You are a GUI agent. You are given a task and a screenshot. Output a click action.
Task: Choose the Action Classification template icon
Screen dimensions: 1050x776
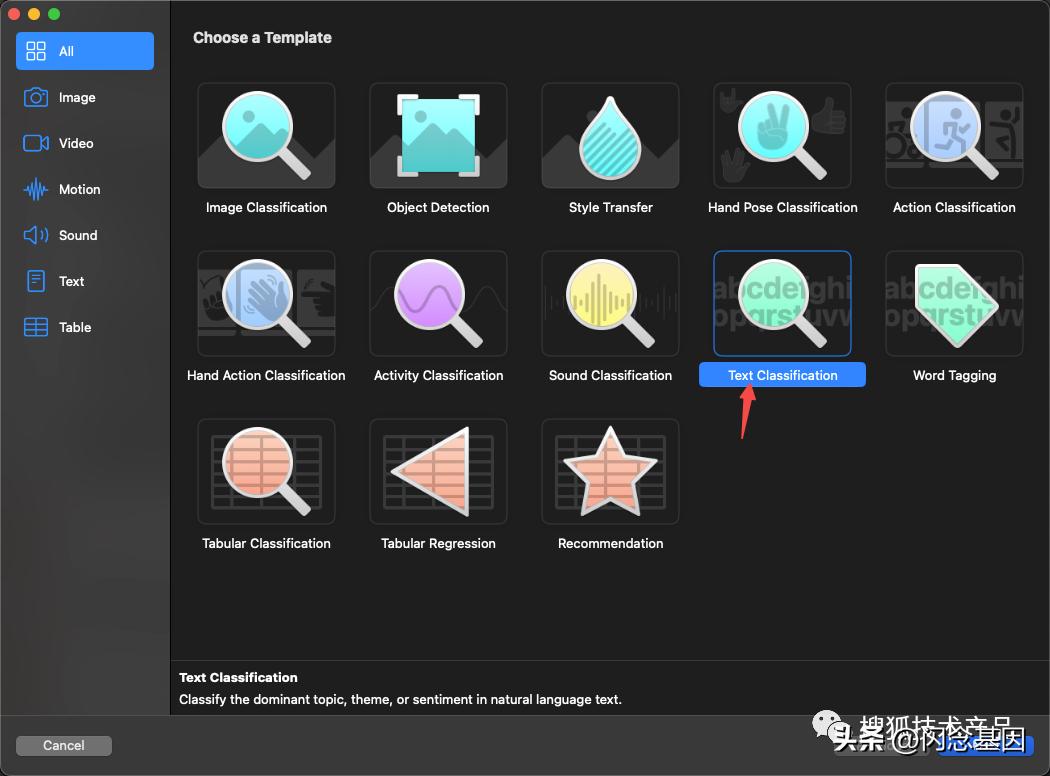[x=954, y=136]
